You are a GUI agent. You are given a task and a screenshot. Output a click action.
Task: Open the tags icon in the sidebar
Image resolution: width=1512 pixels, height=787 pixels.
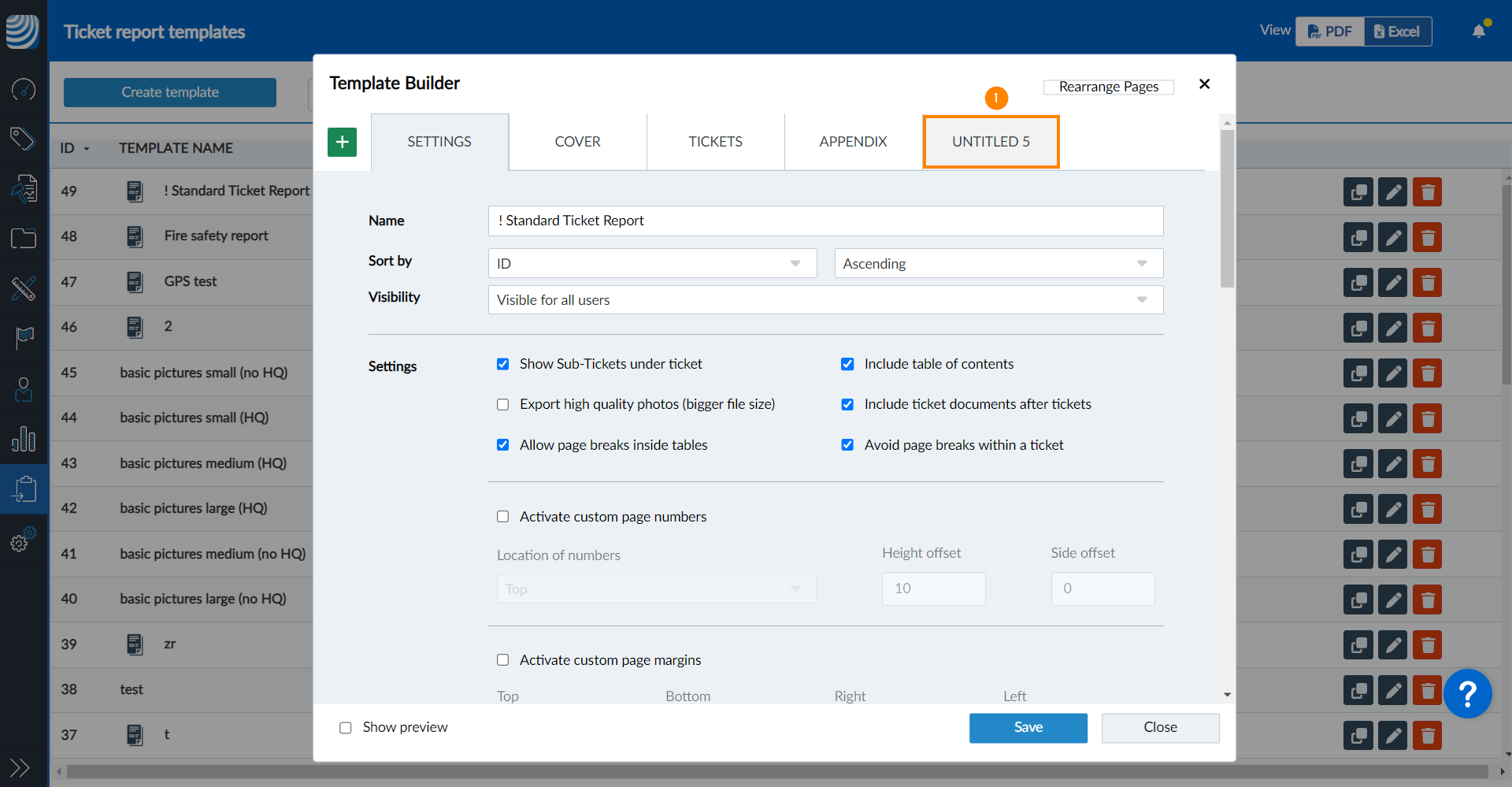pyautogui.click(x=23, y=139)
